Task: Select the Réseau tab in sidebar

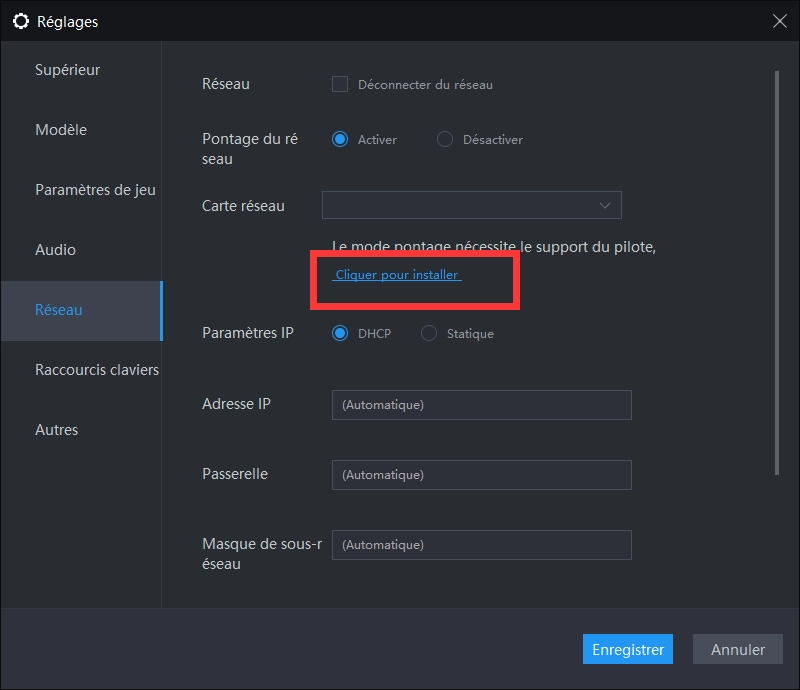Action: point(59,310)
